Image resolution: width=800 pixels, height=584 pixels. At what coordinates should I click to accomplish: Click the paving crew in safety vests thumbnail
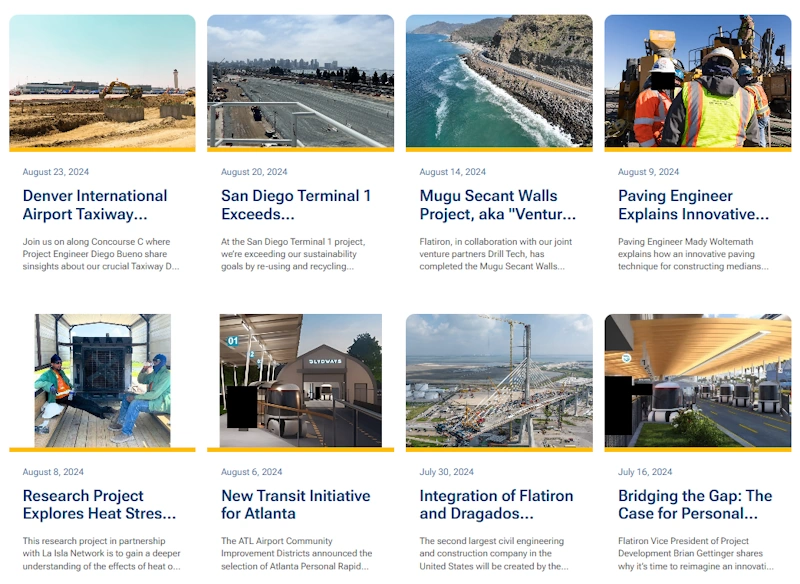[697, 82]
